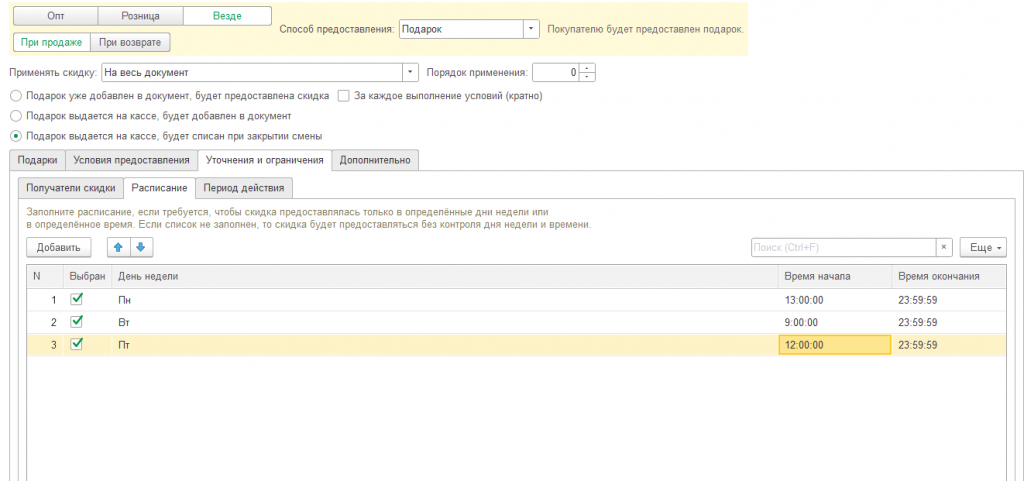
Task: Switch to При продаже mode
Action: point(52,42)
